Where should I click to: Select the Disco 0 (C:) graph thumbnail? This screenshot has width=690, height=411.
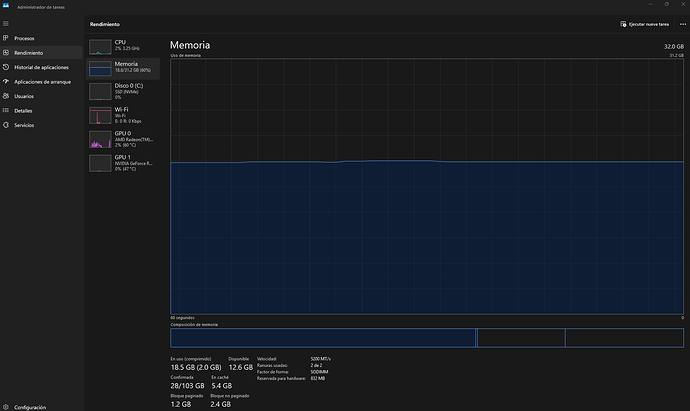[100, 92]
